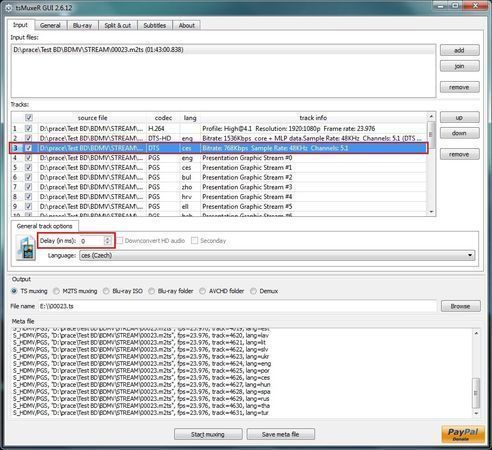Viewport: 492px width, 450px height.
Task: Open the About tab
Action: [187, 25]
